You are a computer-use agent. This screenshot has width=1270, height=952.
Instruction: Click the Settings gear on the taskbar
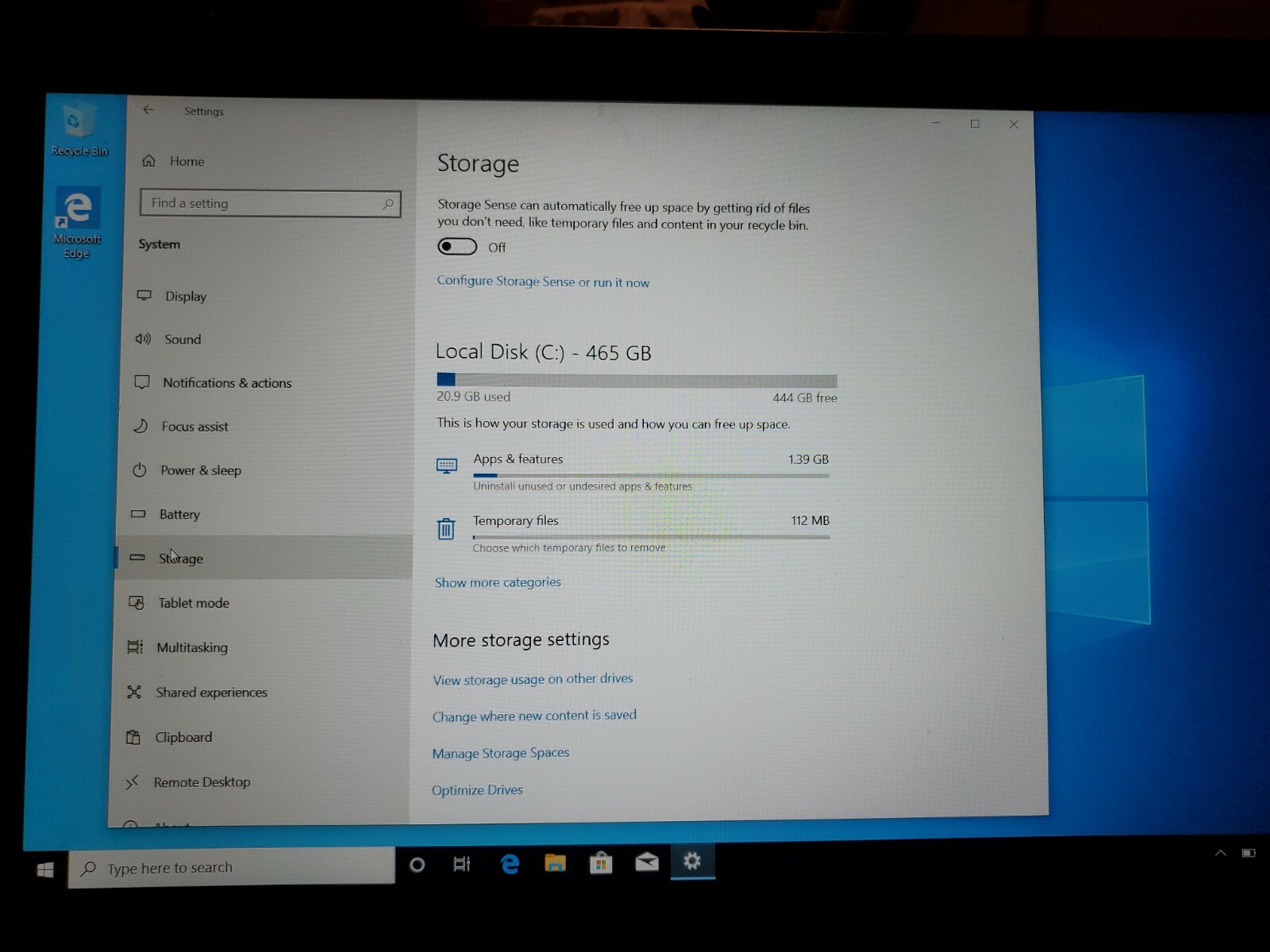pos(692,861)
